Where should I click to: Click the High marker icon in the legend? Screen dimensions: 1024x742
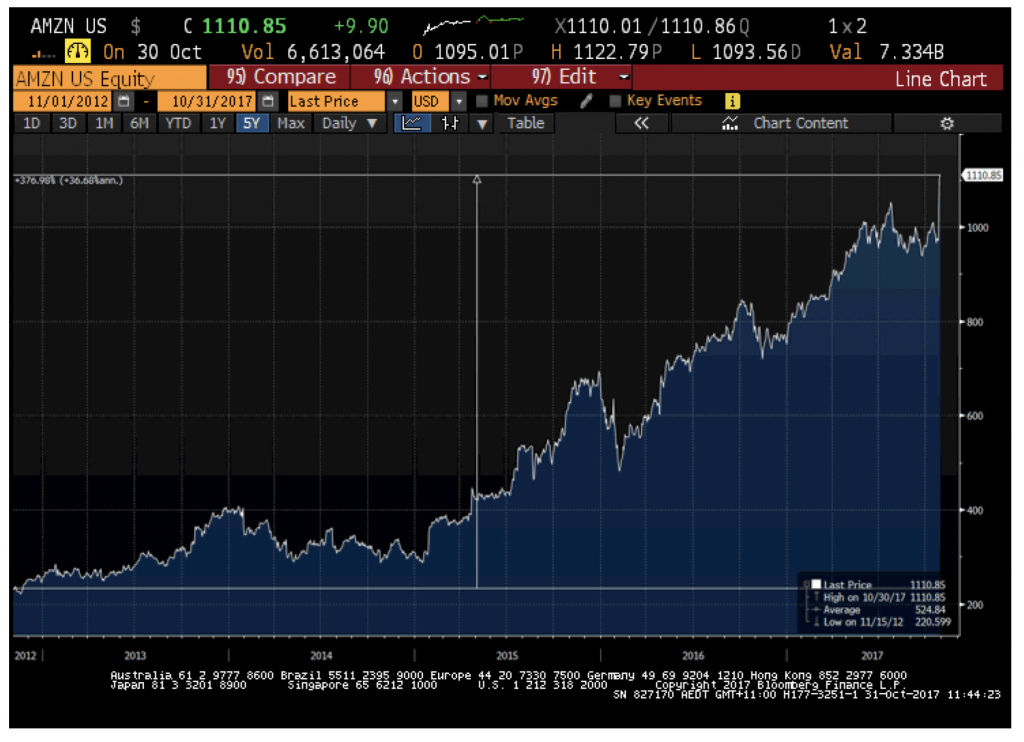coord(816,597)
